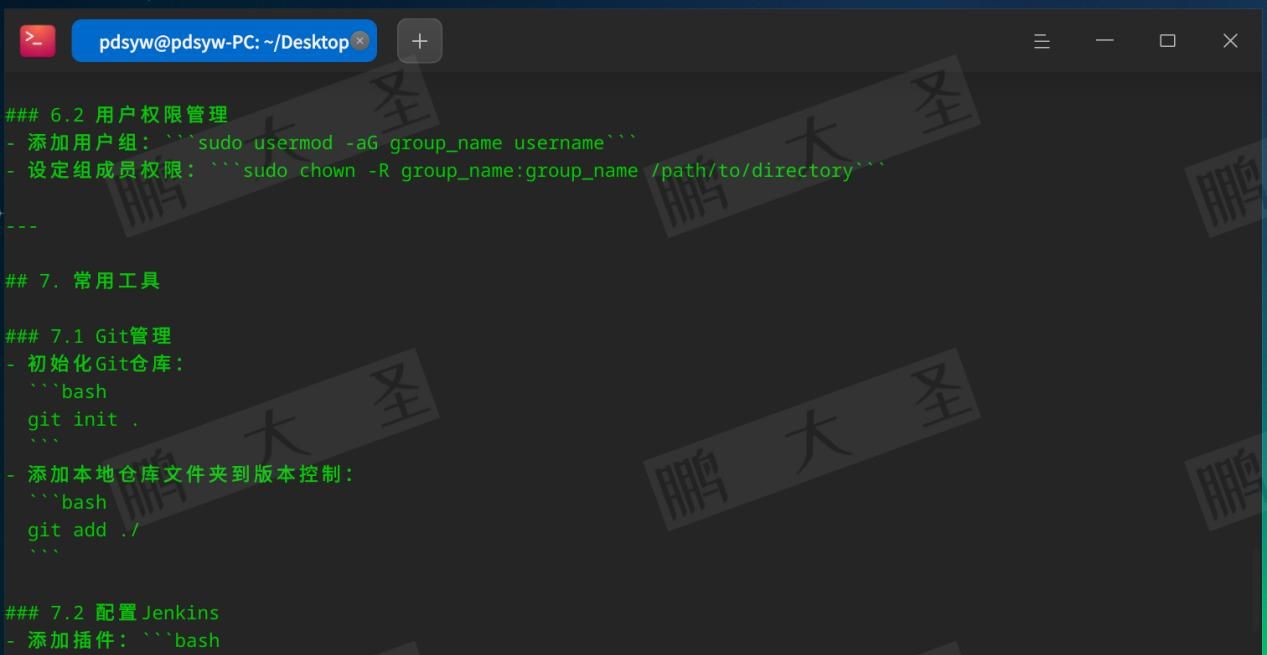Add a new terminal tab
The width and height of the screenshot is (1267, 655).
coord(419,41)
